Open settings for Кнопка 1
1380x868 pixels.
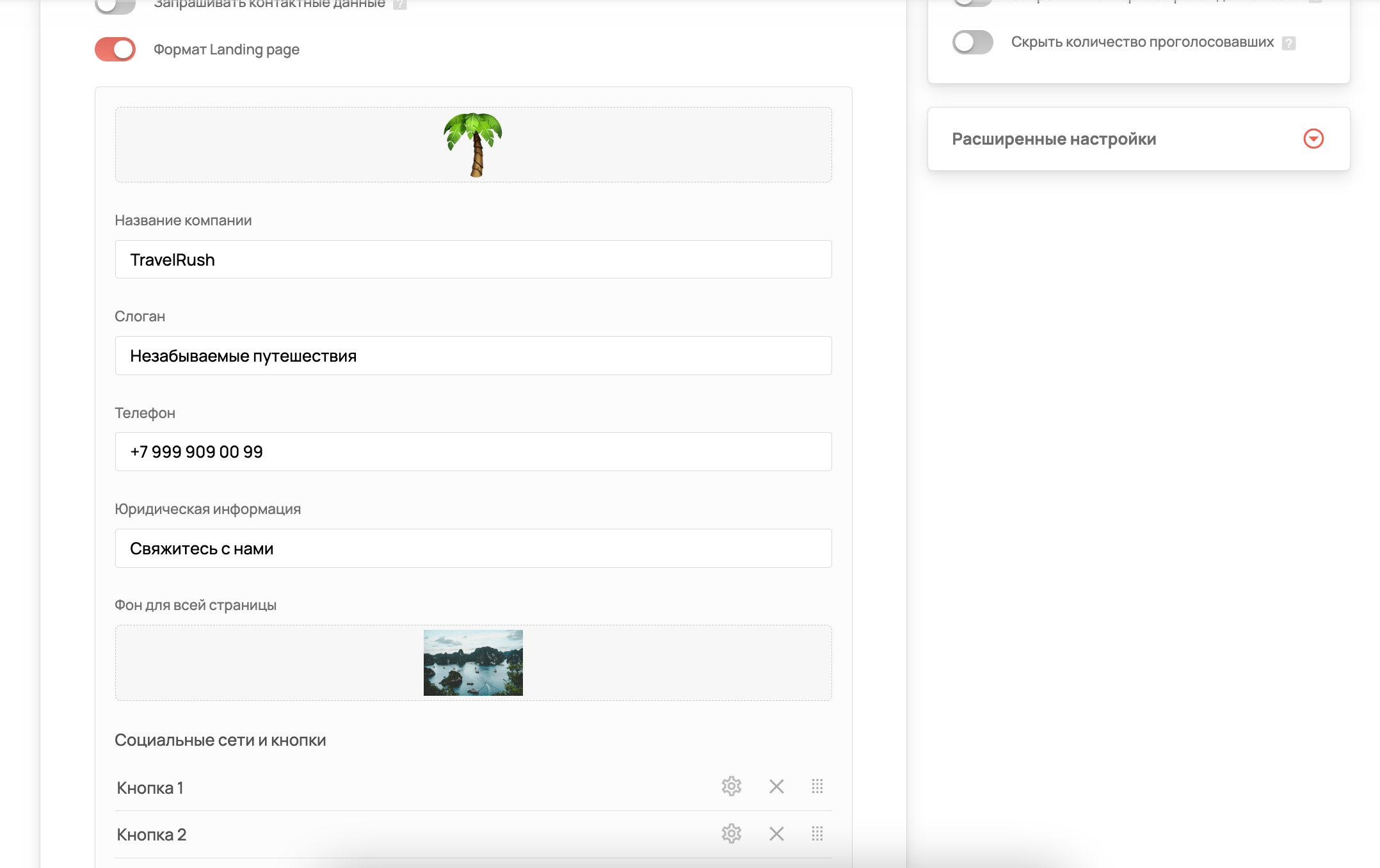pos(731,787)
